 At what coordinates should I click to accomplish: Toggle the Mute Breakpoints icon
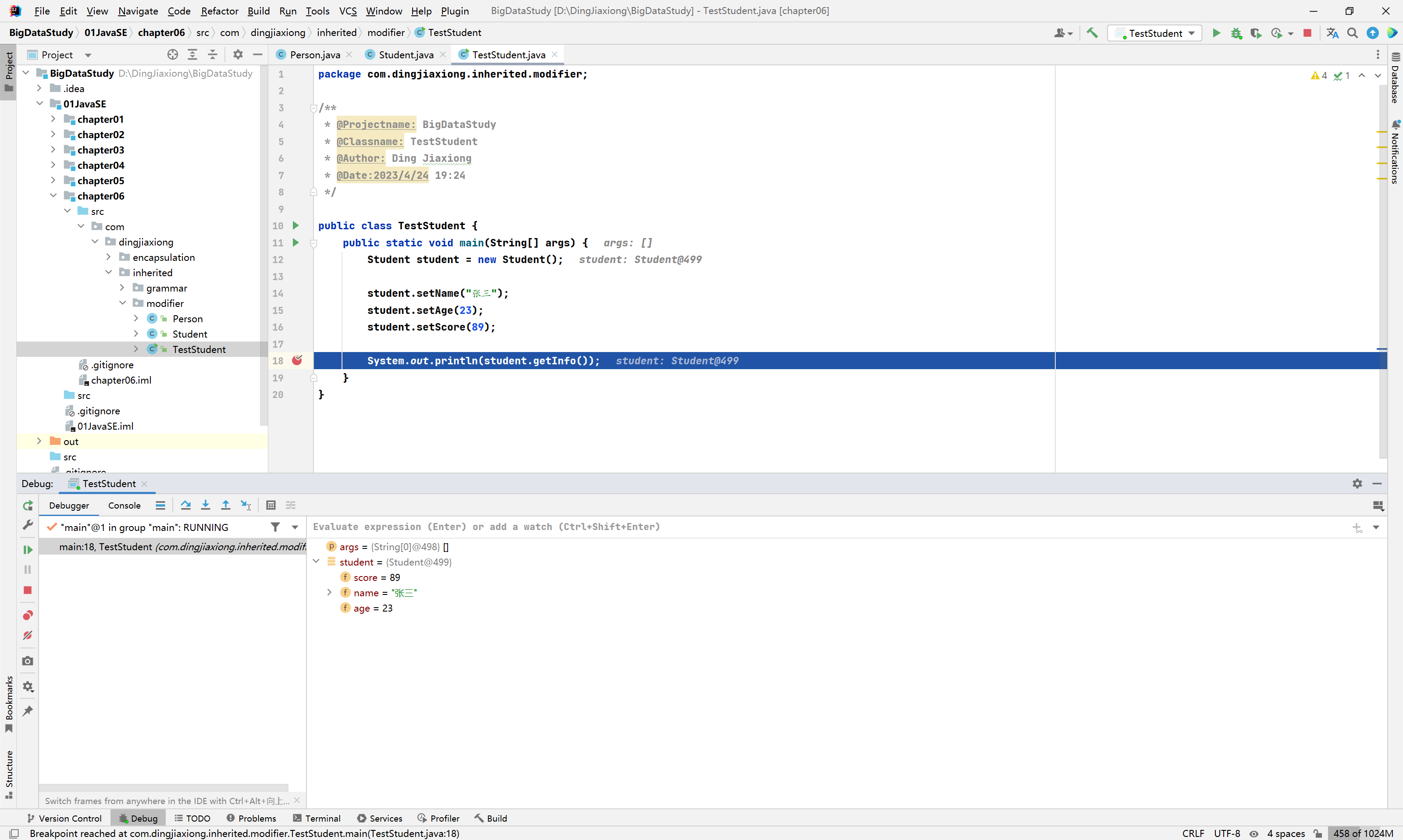point(27,635)
